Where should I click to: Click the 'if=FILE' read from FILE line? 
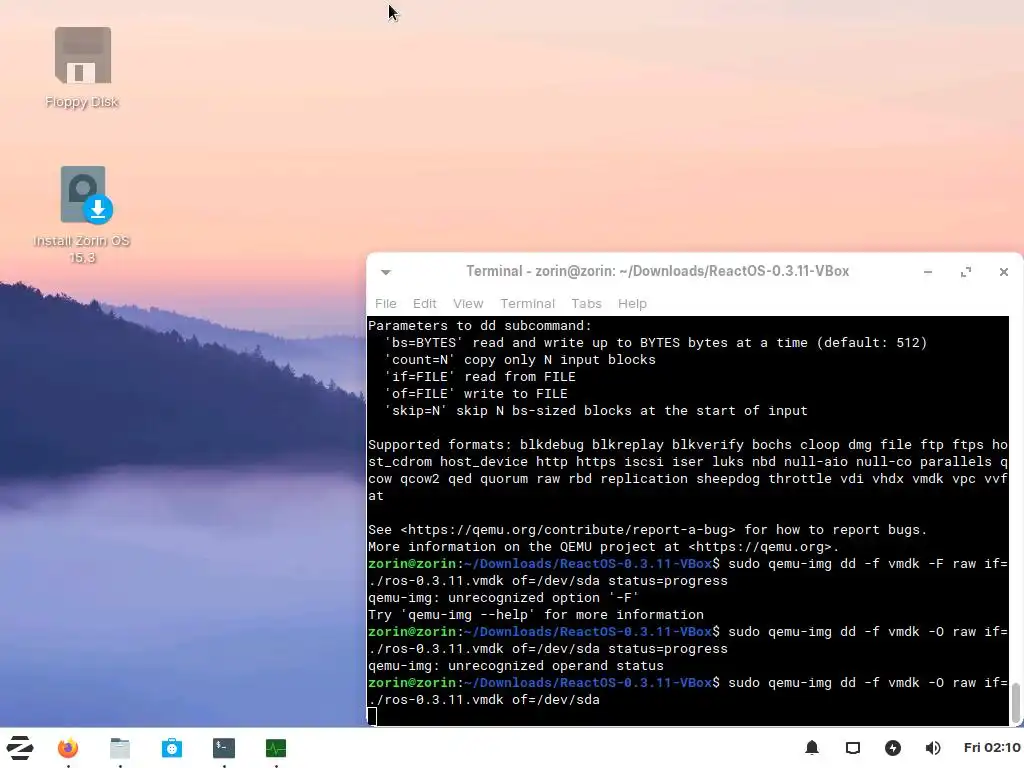click(x=480, y=376)
